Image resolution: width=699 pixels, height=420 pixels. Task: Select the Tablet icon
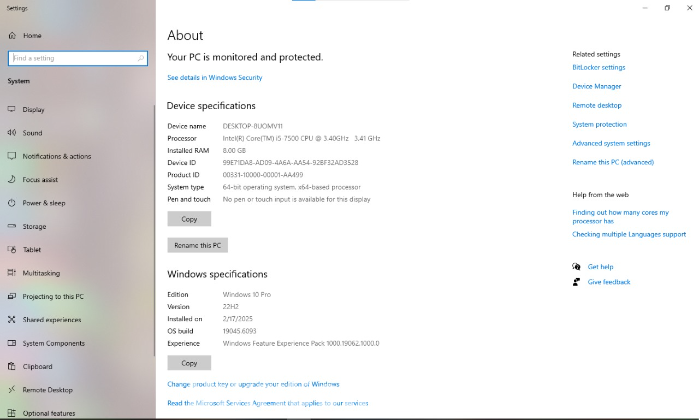tap(12, 249)
